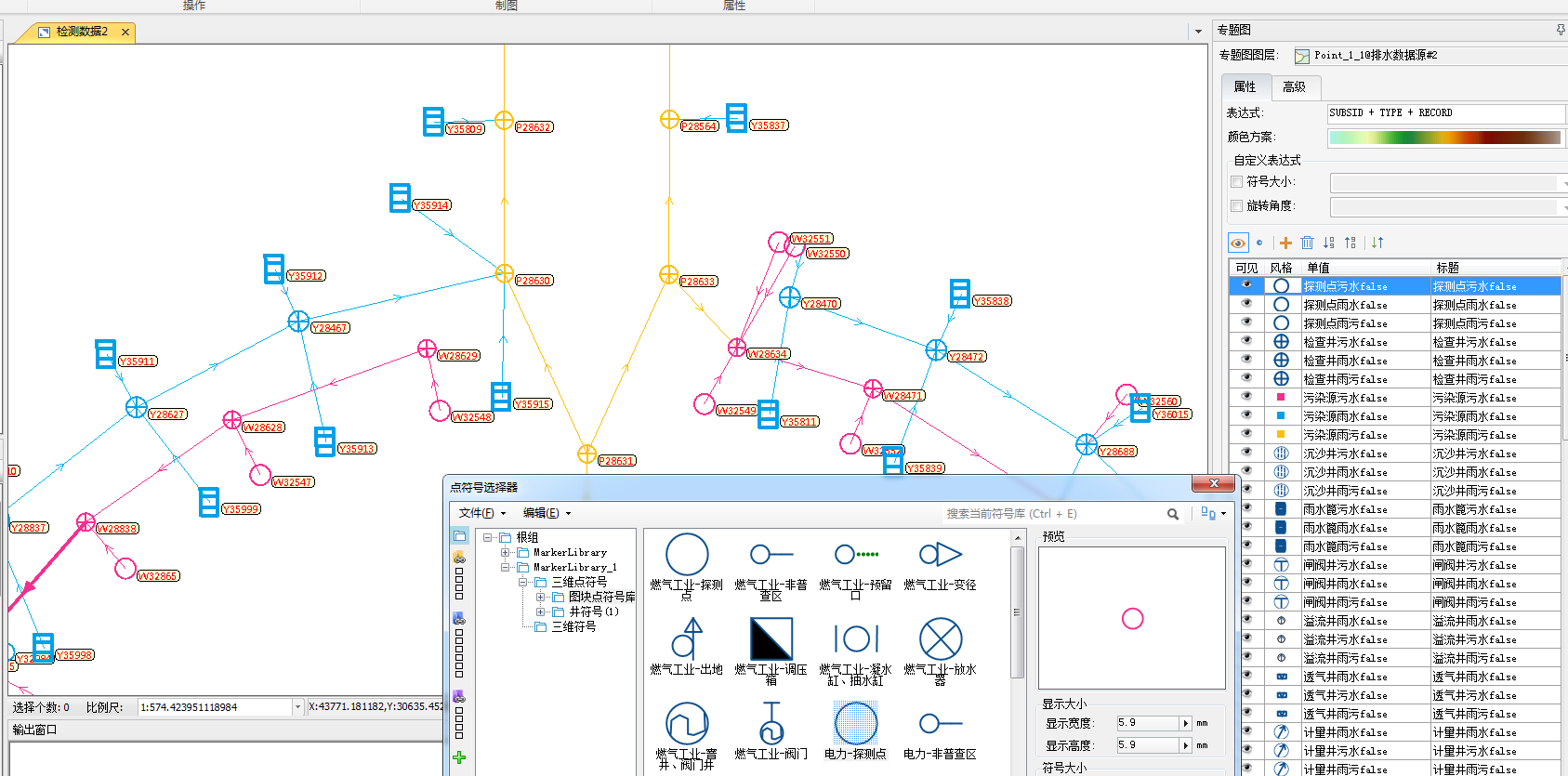Switch to the 属性 tab

tap(1245, 86)
